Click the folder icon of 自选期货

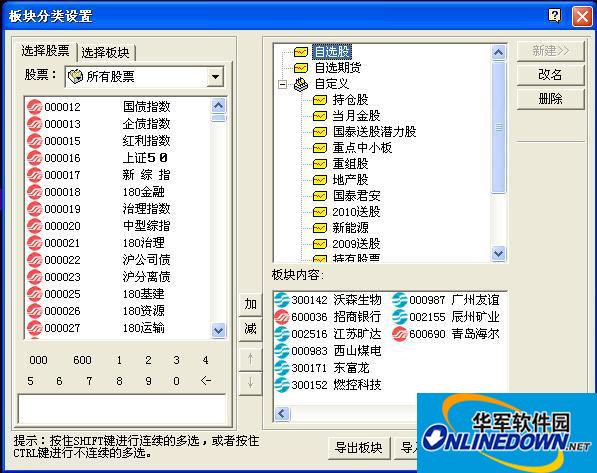tap(301, 68)
